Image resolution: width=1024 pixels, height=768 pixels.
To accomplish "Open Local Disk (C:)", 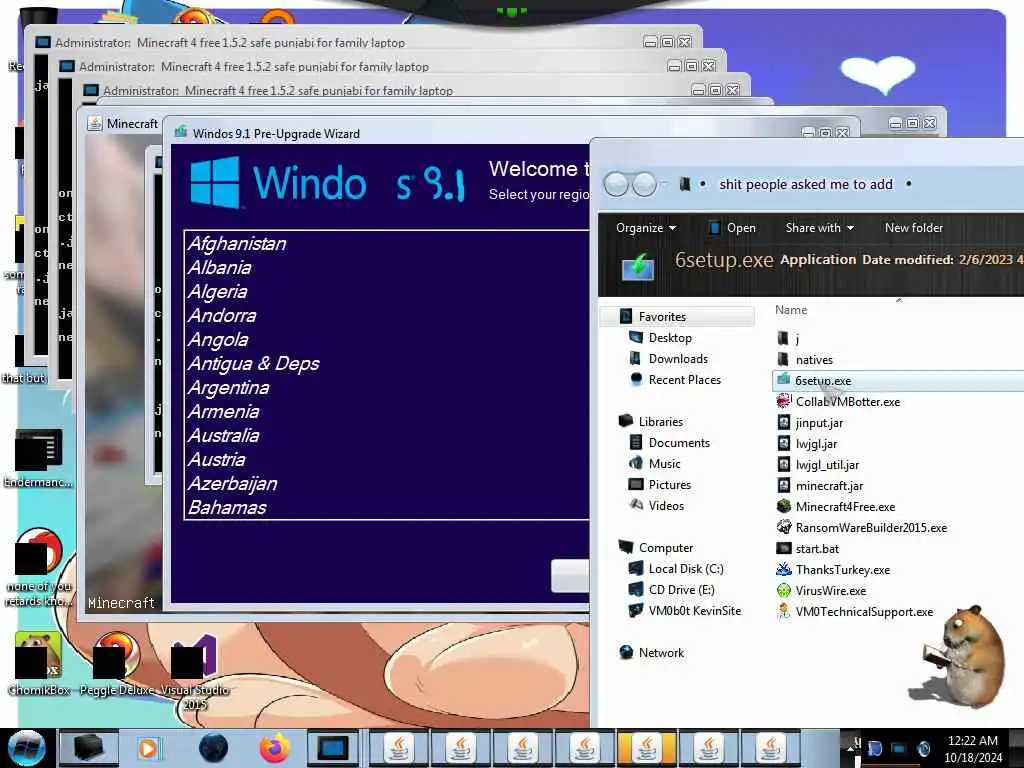I will coord(686,569).
